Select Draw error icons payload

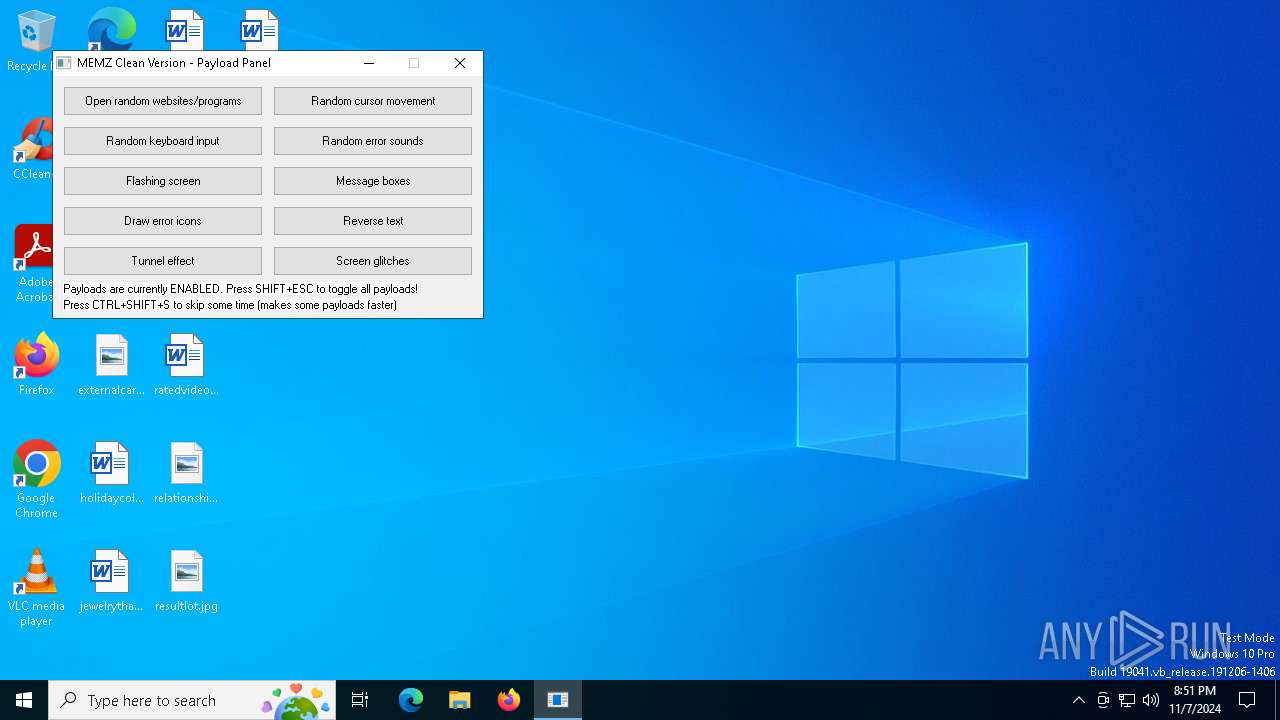point(163,221)
